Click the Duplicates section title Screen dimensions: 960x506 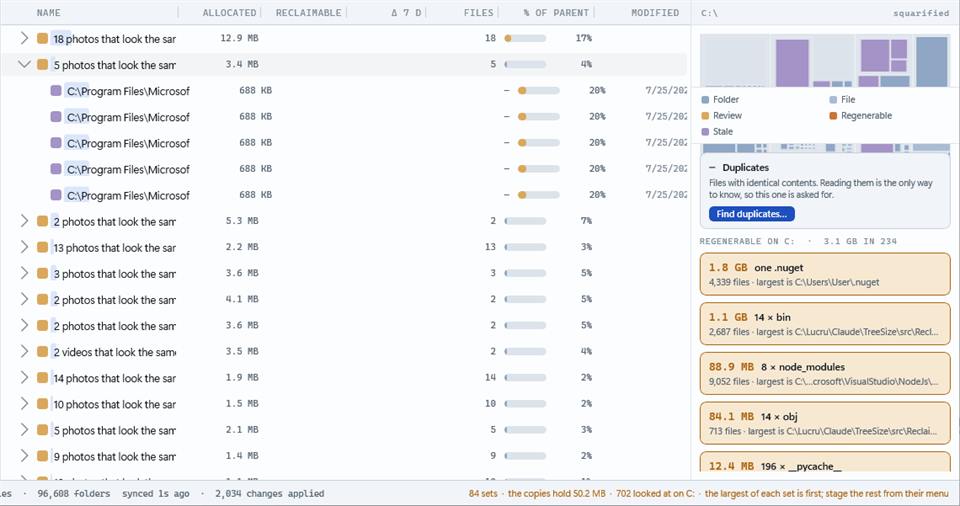(x=745, y=167)
